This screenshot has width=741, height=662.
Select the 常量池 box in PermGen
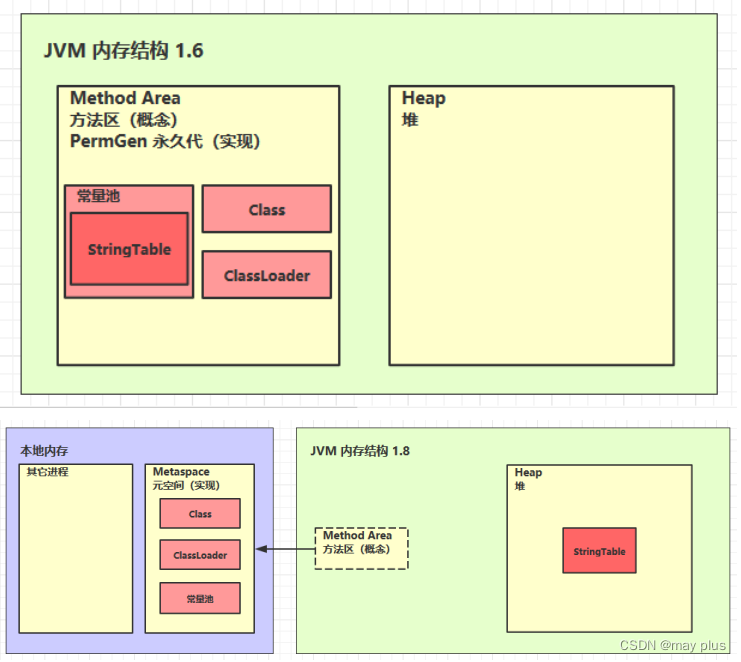(x=129, y=241)
